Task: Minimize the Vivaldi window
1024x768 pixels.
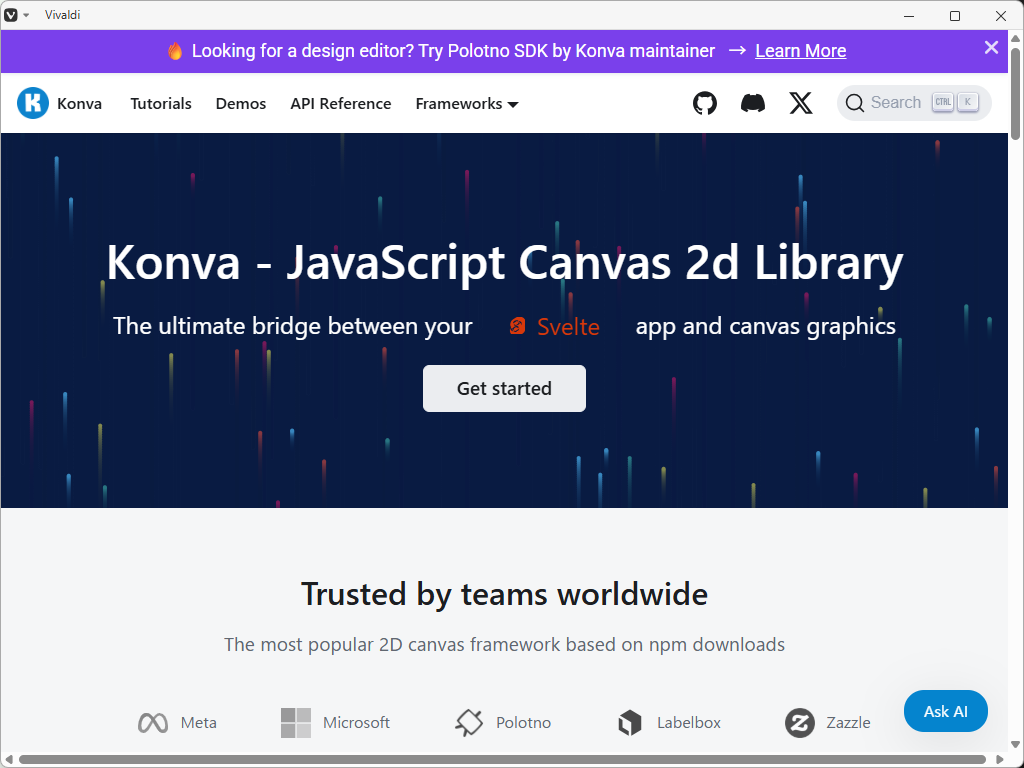Action: tap(909, 16)
